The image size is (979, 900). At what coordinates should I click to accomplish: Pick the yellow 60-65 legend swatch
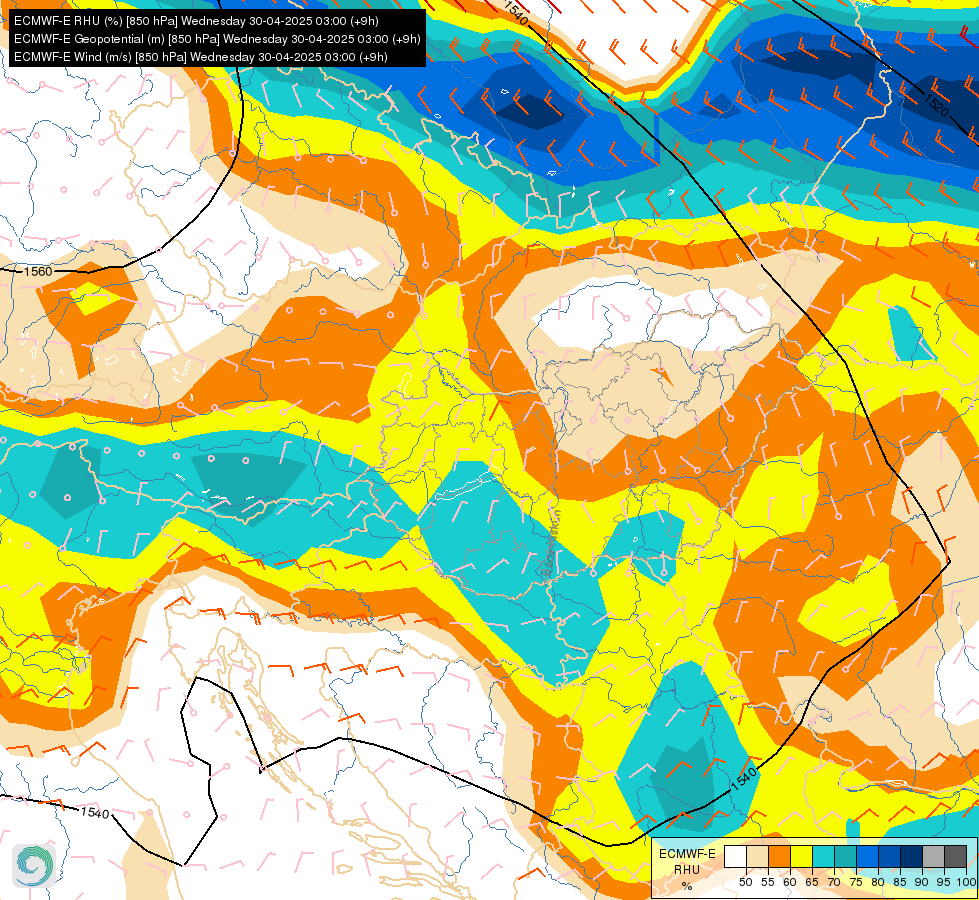(x=801, y=856)
